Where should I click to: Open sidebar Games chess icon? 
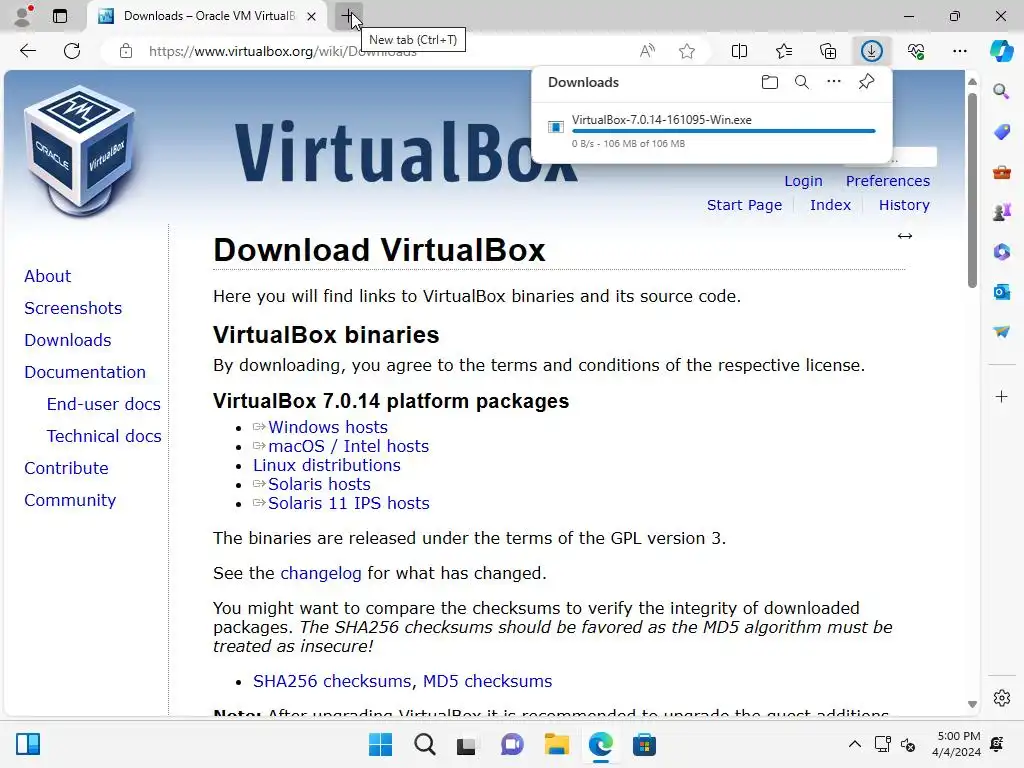1002,212
